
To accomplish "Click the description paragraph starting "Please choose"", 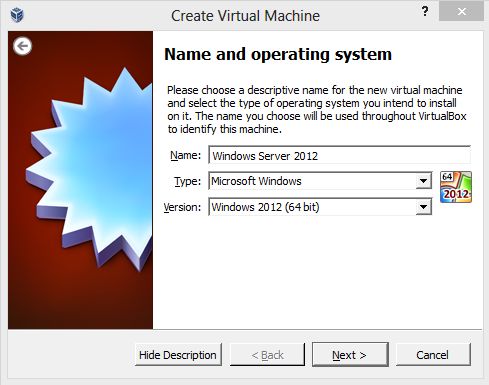I will [317, 109].
